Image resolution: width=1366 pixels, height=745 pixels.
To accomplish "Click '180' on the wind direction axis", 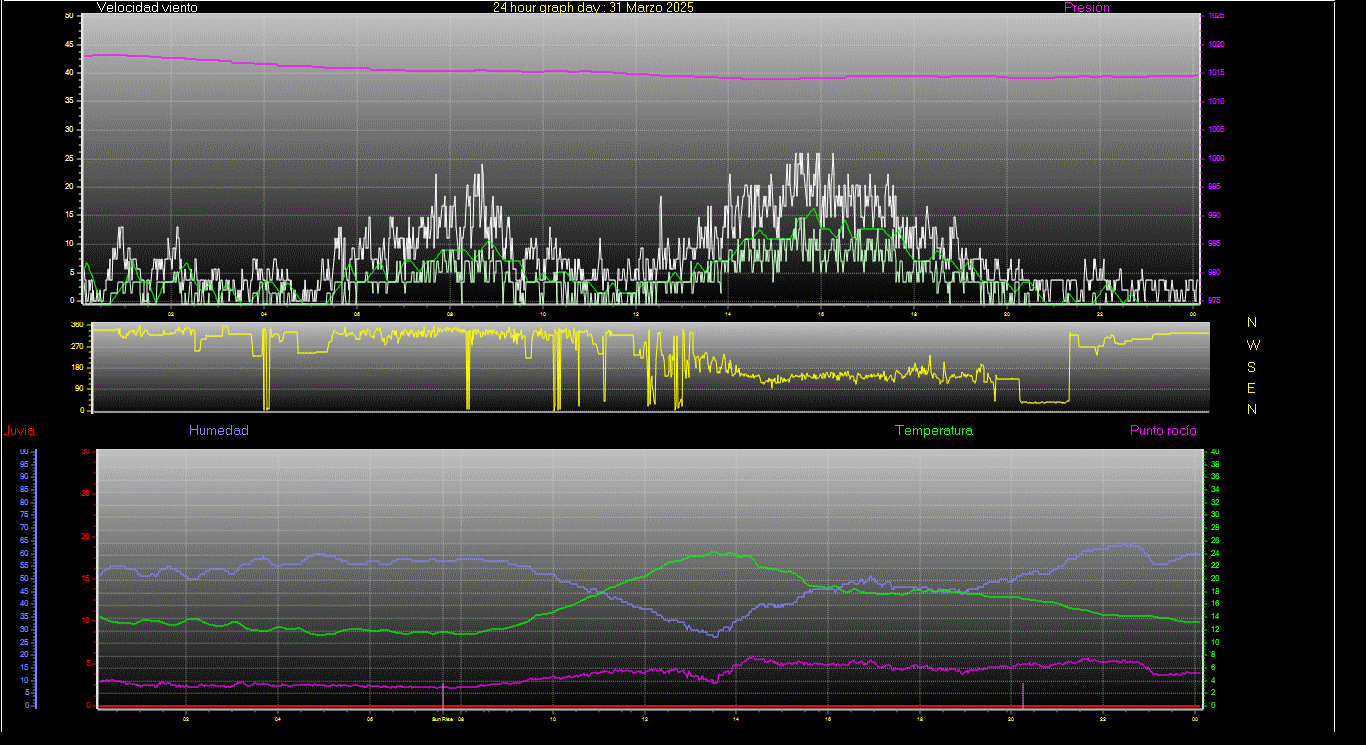I will point(77,368).
